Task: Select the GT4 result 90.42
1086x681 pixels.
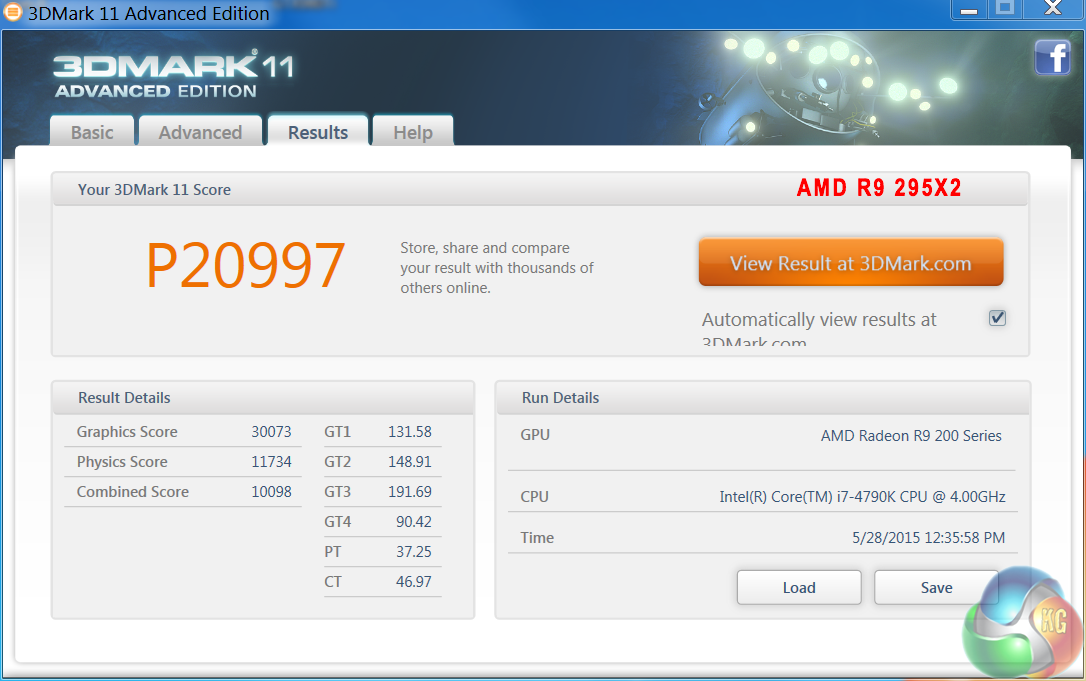Action: coord(414,521)
